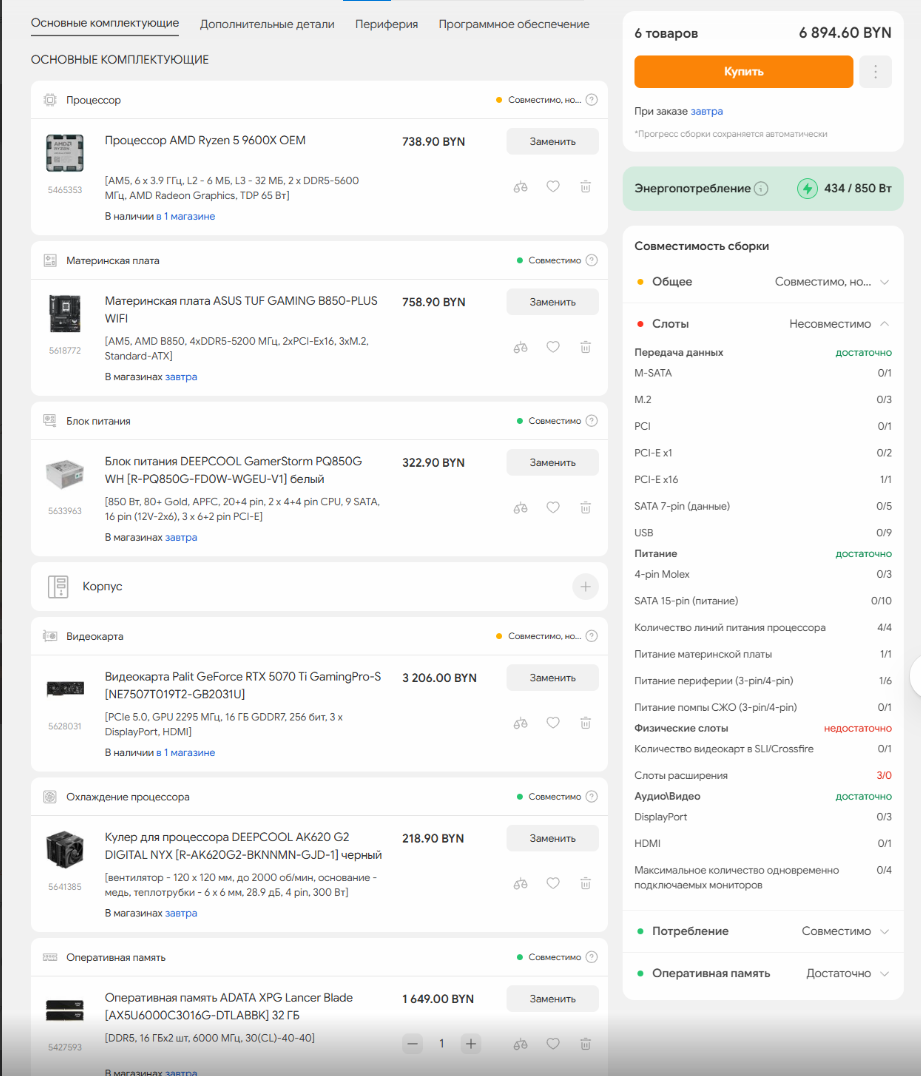Screen dimensions: 921x1076
Task: Favorite the ASUS TUF GAMING motherboard
Action: (x=553, y=347)
